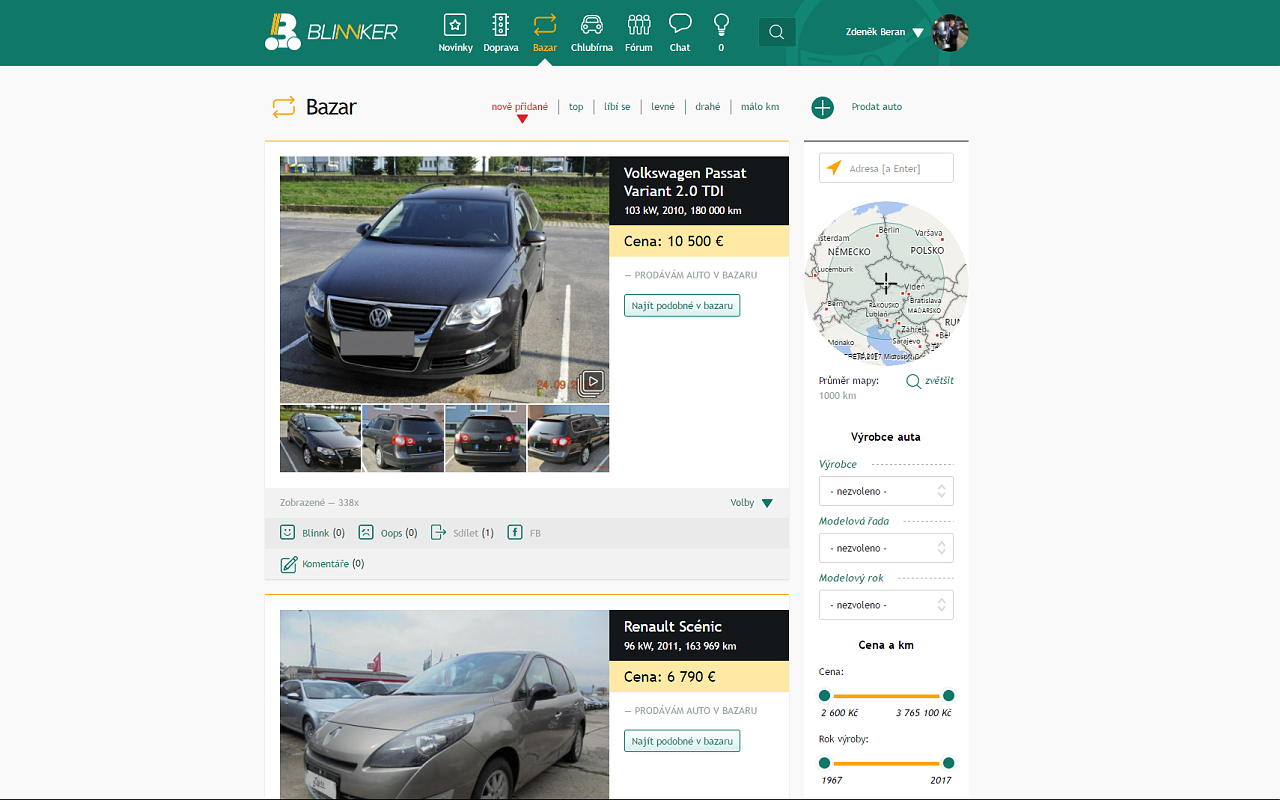
Task: Open the Výrobce dropdown
Action: tap(886, 491)
